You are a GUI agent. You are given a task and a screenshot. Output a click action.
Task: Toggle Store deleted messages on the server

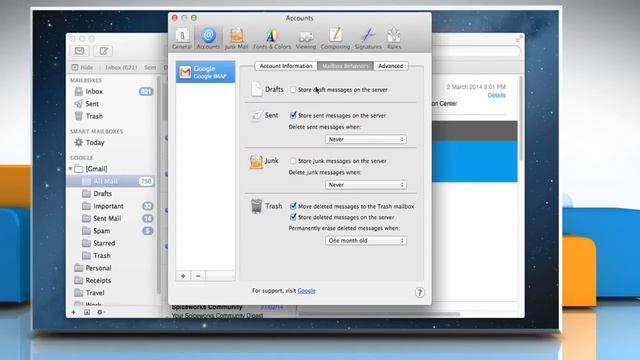pyautogui.click(x=293, y=217)
